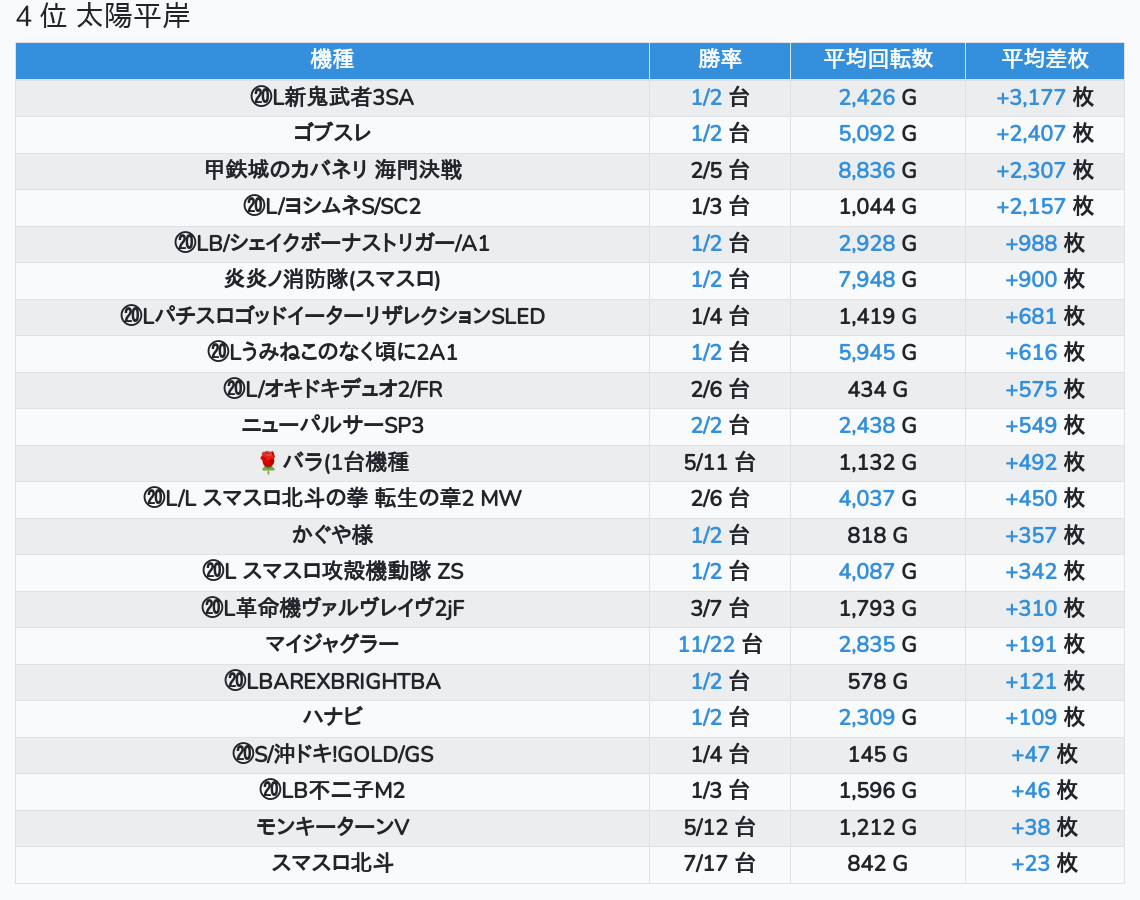Click the ハナビ machine name cell
This screenshot has width=1140, height=900.
(332, 717)
